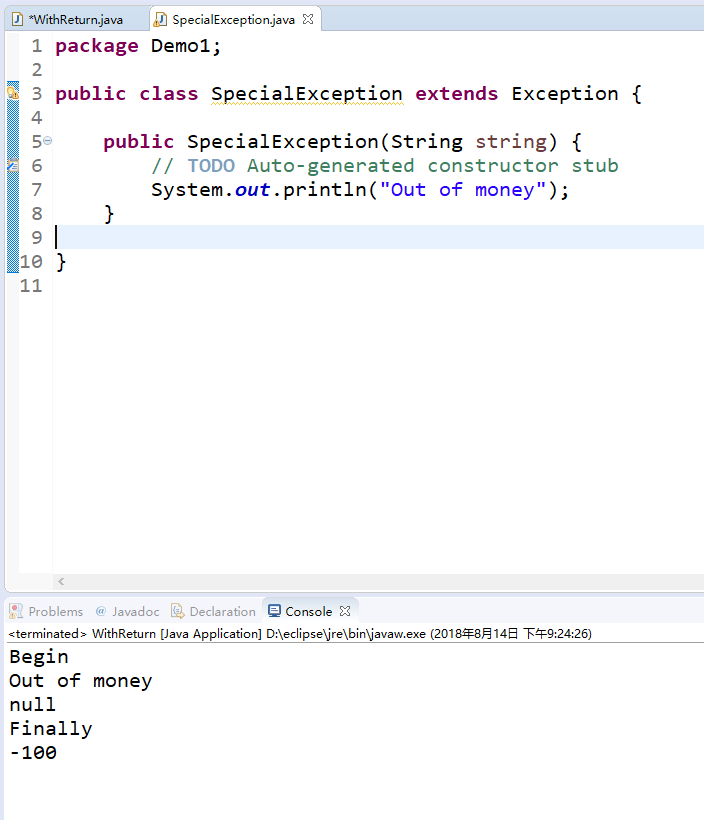The image size is (704, 820).
Task: Click the Declaration view icon
Action: pyautogui.click(x=178, y=611)
